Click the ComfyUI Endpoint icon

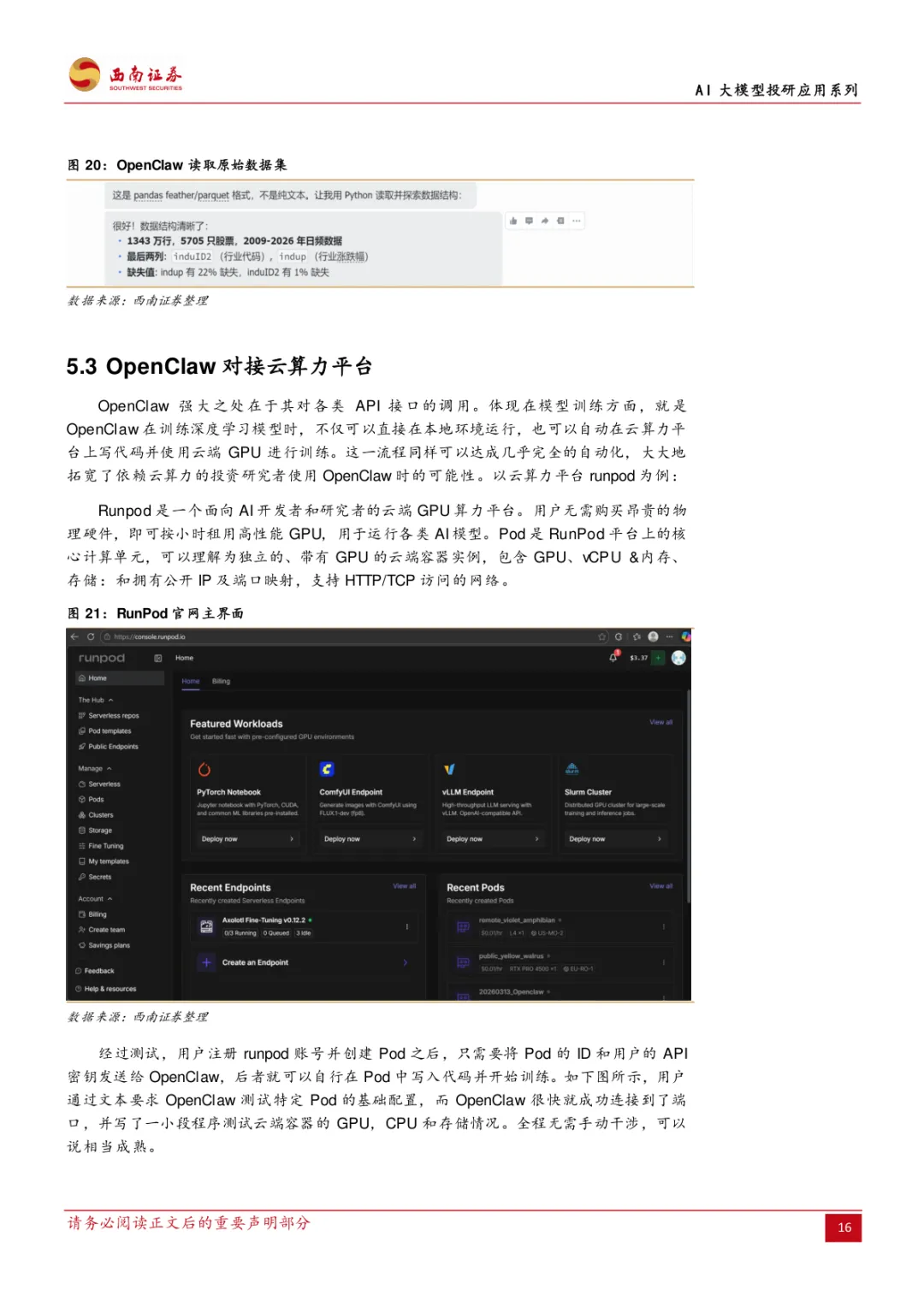327,769
